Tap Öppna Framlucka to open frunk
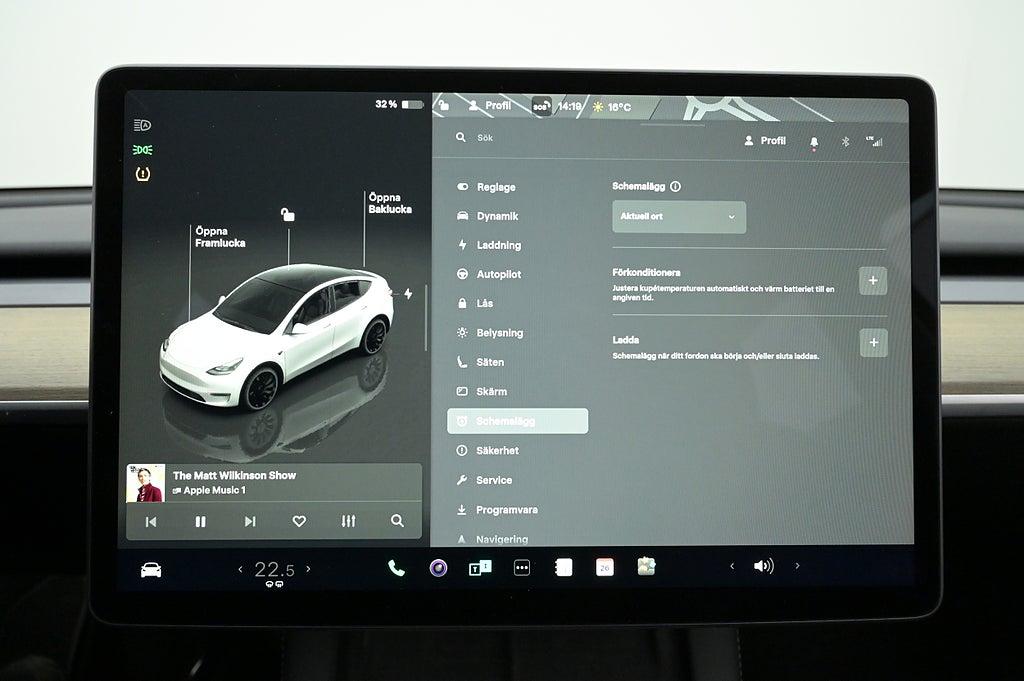The image size is (1024, 681). [219, 237]
